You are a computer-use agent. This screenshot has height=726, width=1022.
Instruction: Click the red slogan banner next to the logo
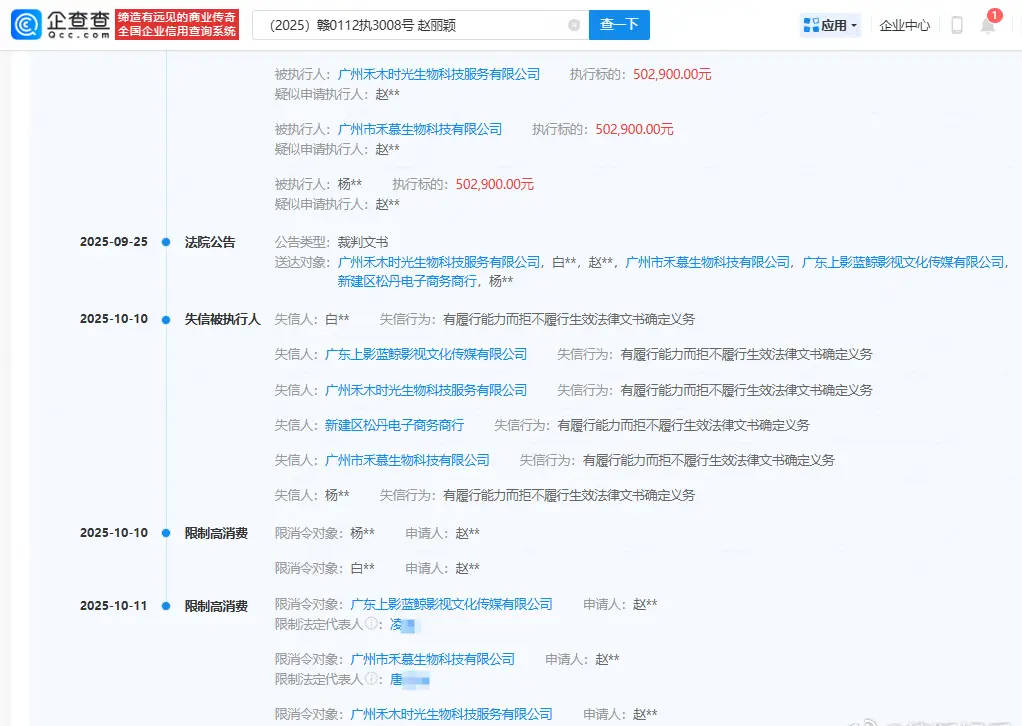pos(178,25)
